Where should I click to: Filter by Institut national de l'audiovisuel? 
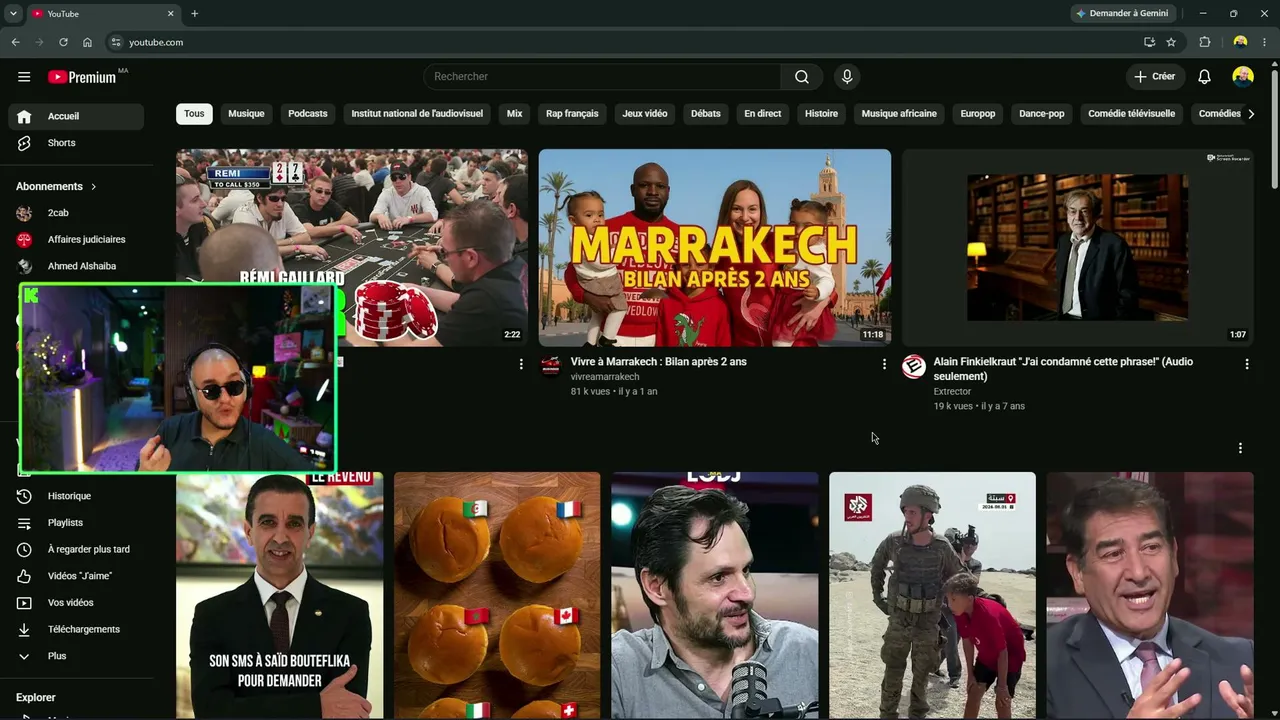click(417, 114)
